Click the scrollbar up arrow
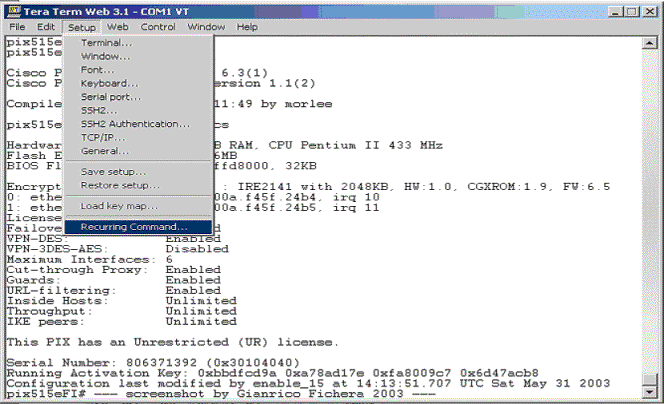 click(650, 43)
